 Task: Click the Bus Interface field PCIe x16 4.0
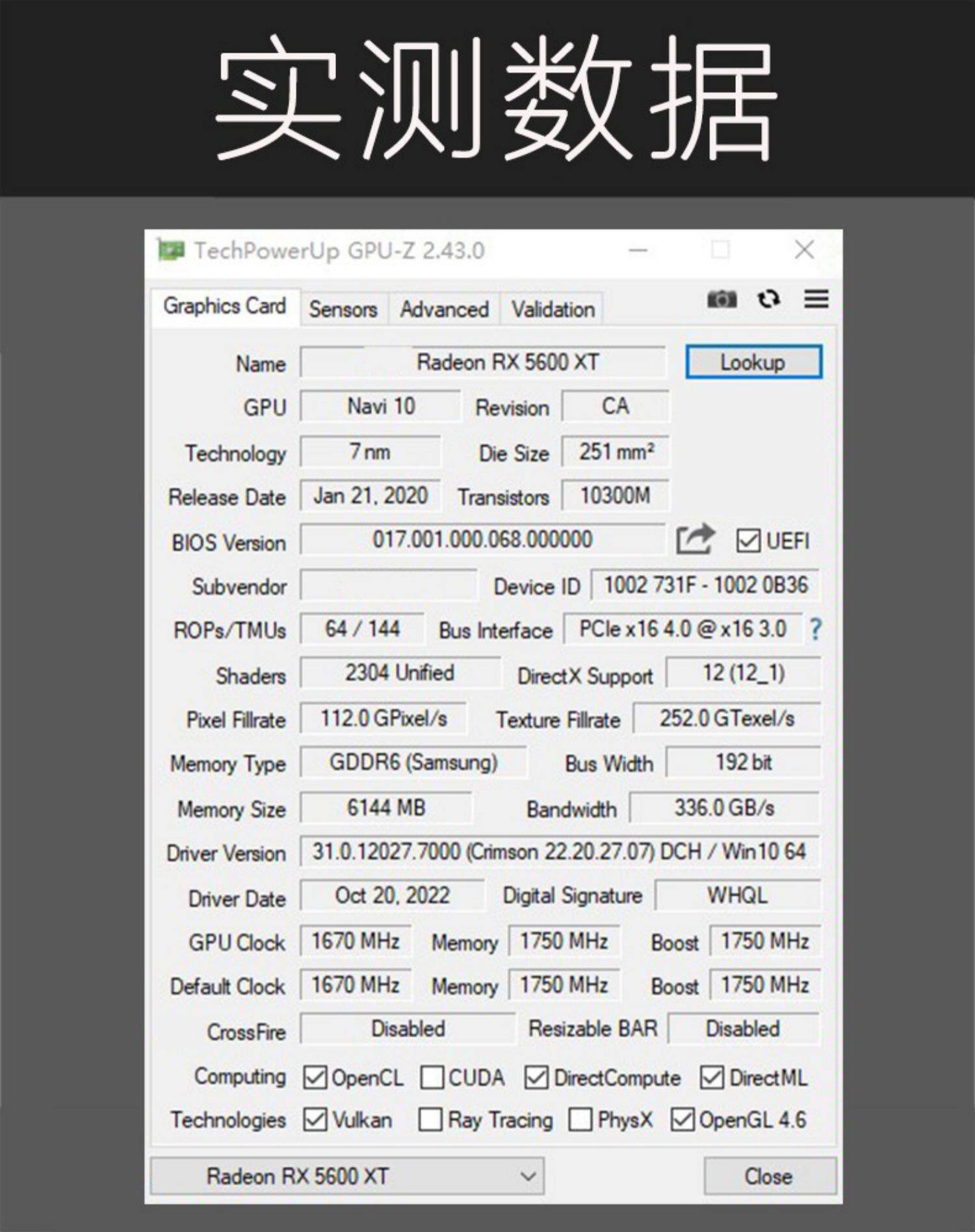point(682,629)
